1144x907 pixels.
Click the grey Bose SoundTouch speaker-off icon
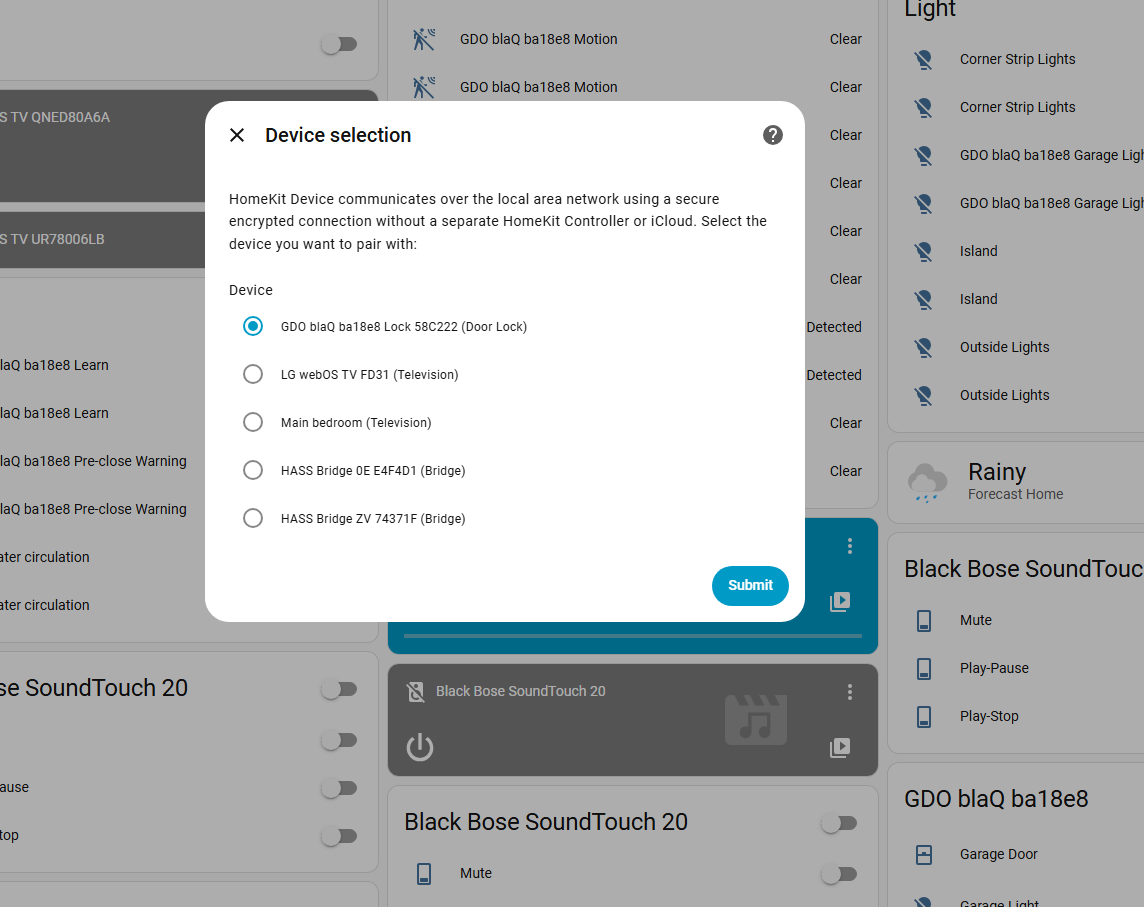tap(416, 692)
